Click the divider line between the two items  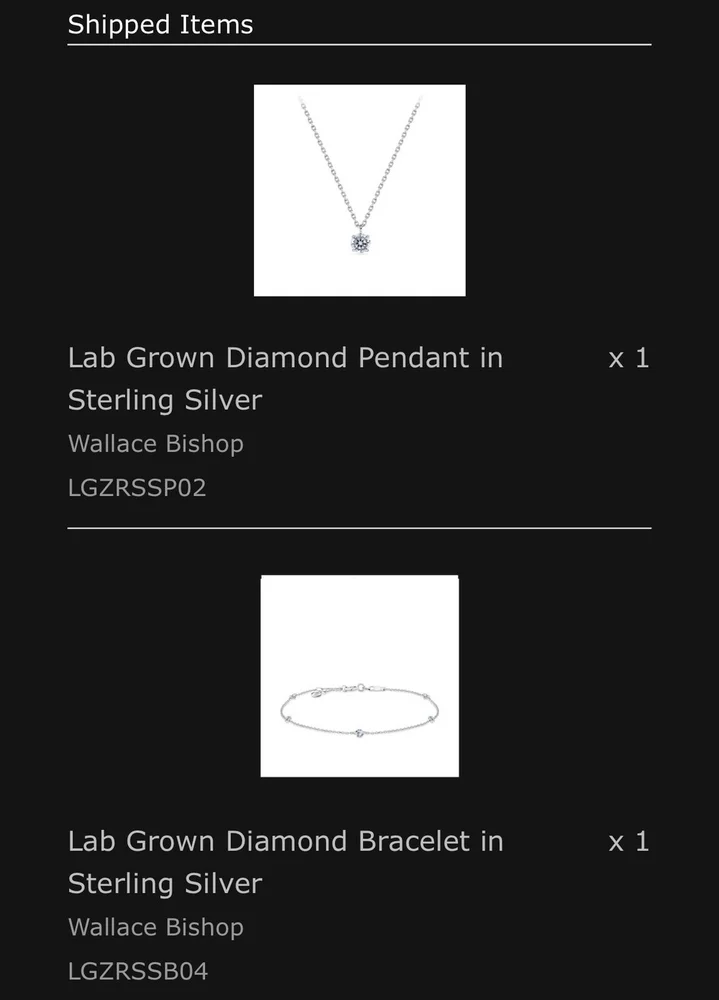point(359,527)
